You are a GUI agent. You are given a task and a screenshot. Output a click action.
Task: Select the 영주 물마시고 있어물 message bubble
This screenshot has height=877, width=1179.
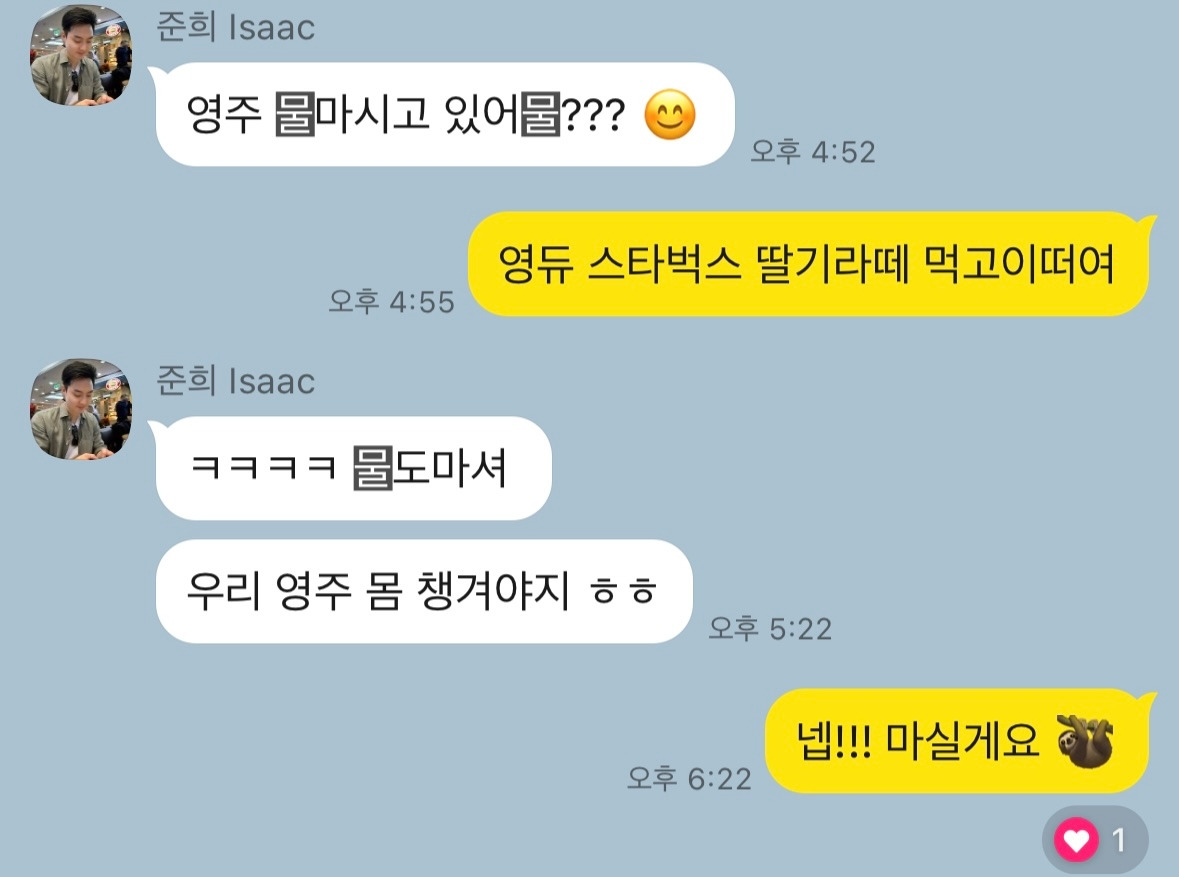tap(444, 114)
